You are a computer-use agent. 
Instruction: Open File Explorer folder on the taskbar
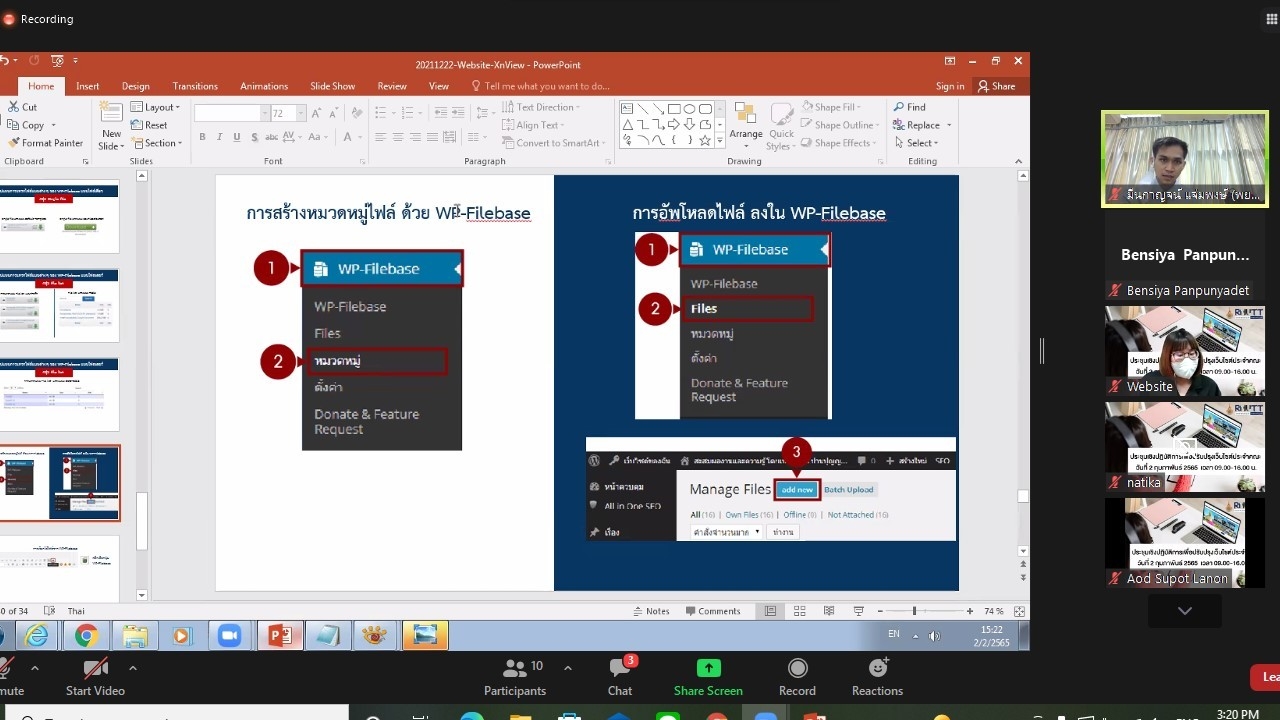(134, 635)
